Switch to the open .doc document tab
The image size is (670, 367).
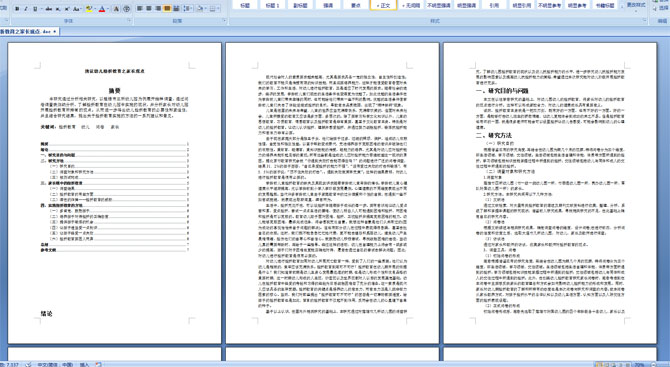click(27, 32)
